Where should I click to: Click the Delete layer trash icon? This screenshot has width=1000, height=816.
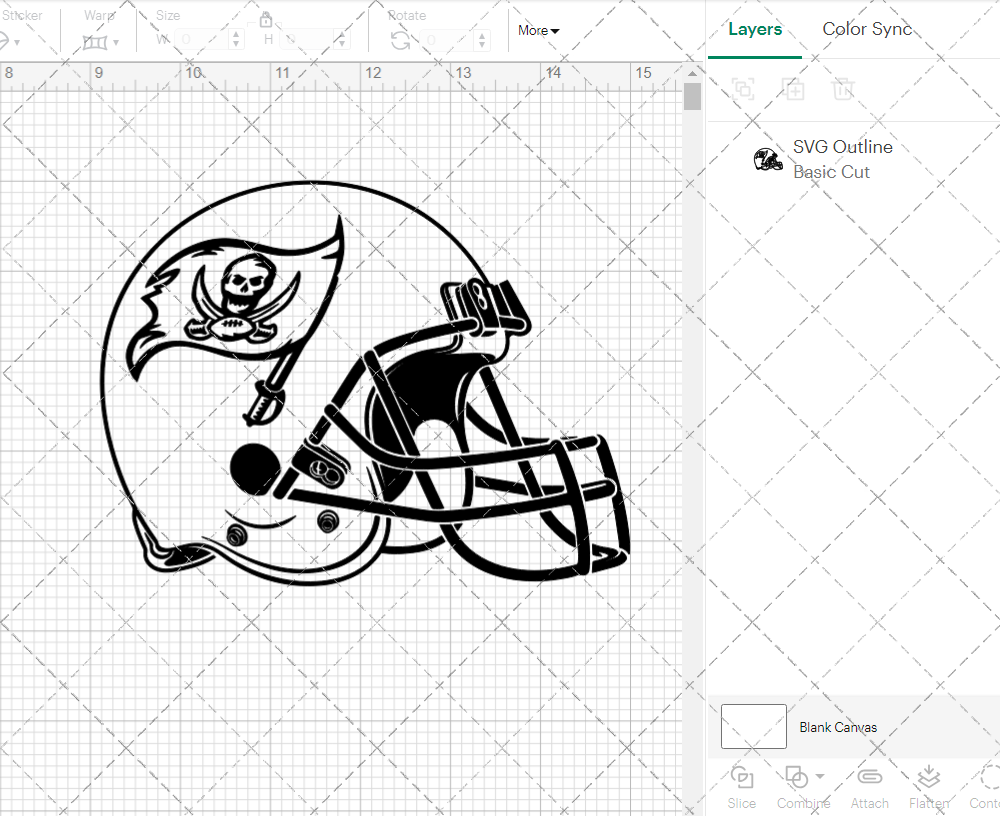tap(842, 89)
